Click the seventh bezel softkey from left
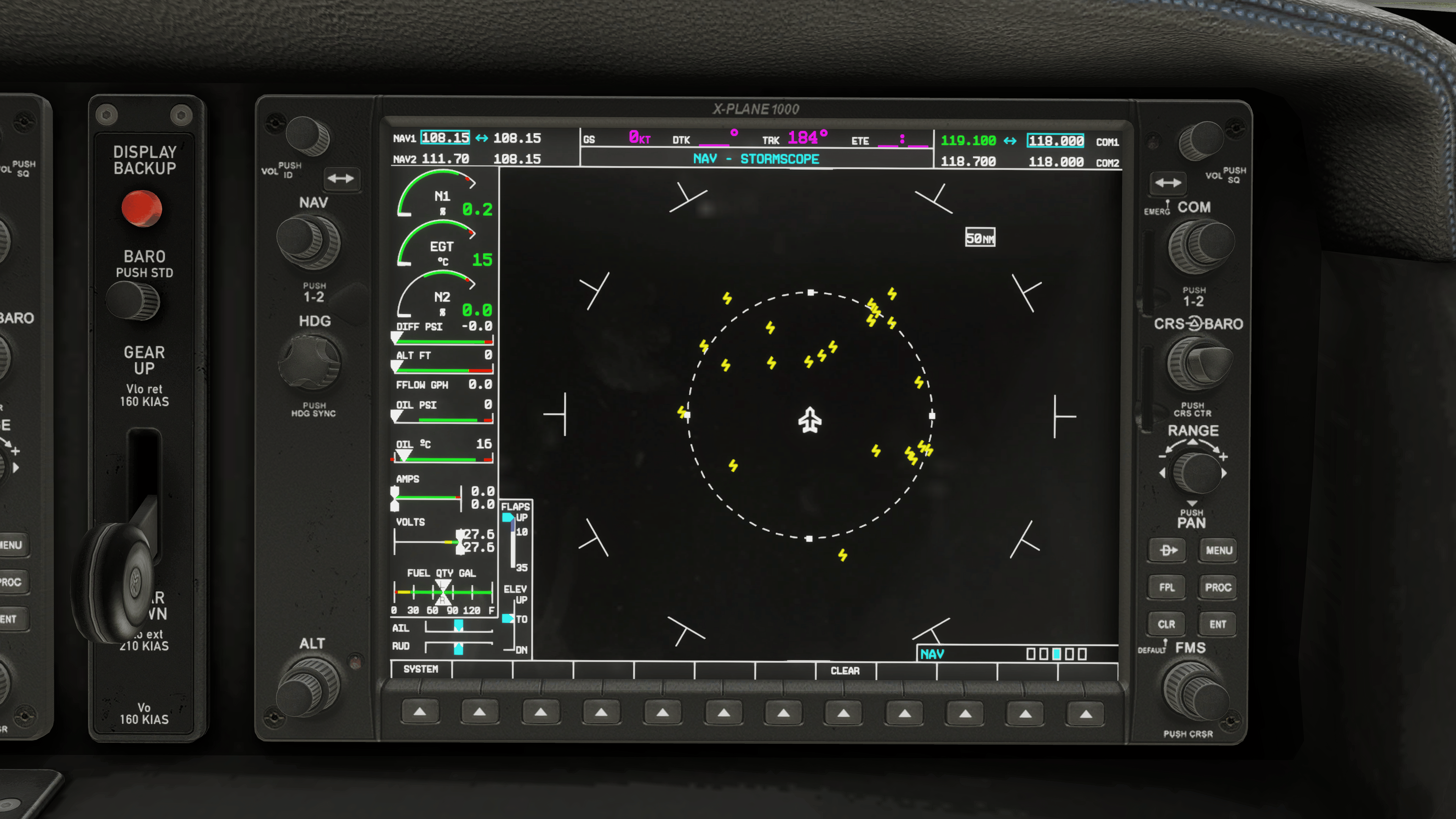The image size is (1456, 819). tap(783, 713)
